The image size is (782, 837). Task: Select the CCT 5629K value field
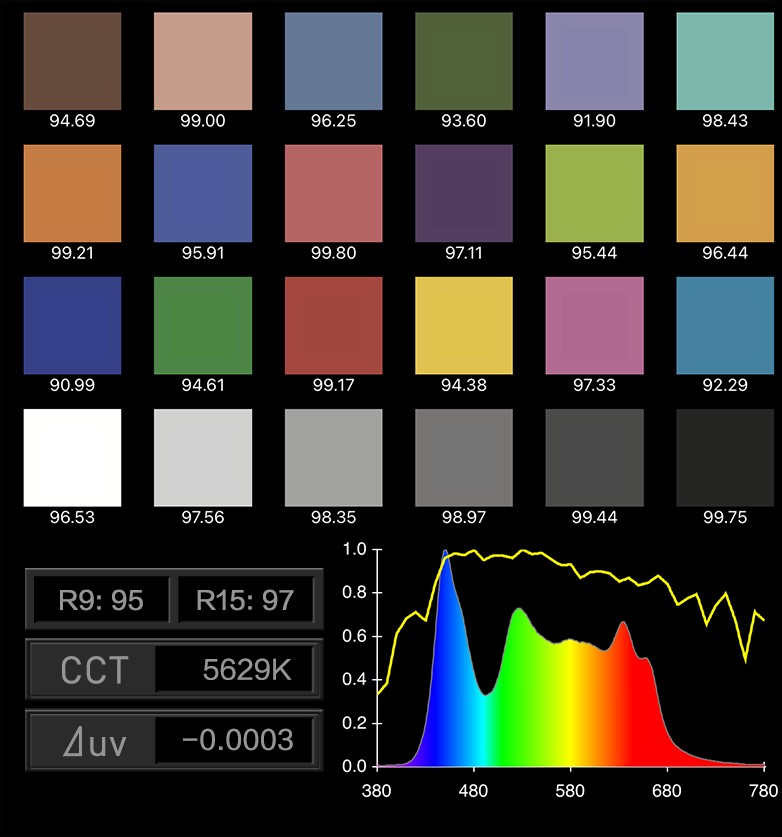[x=234, y=669]
